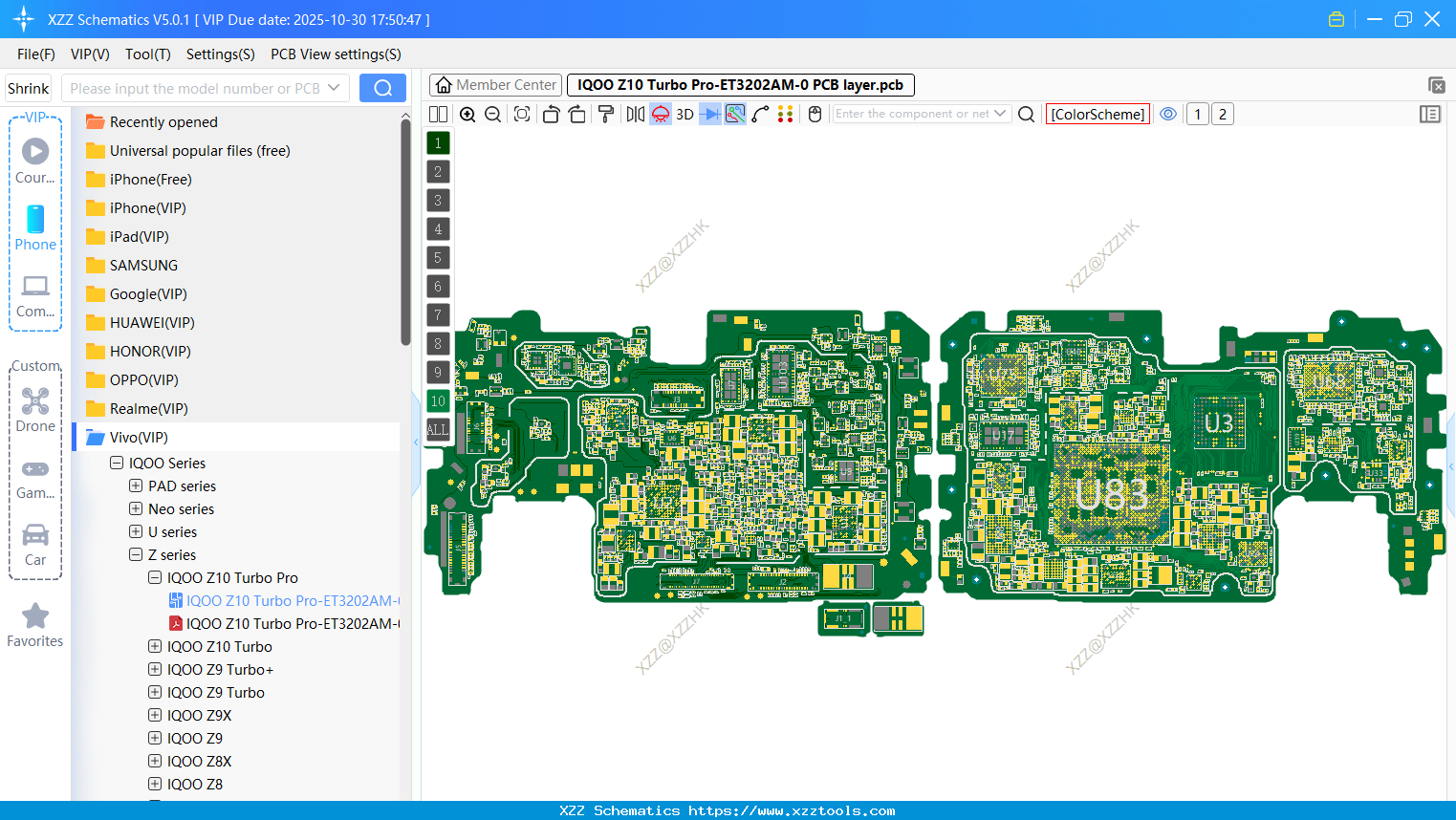Click the mouse settings icon
1456x820 pixels.
[815, 114]
